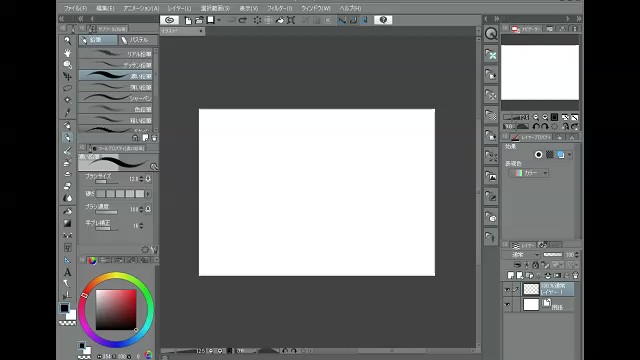The height and width of the screenshot is (360, 640).
Task: Select the Fill bucket tool
Action: point(67,211)
